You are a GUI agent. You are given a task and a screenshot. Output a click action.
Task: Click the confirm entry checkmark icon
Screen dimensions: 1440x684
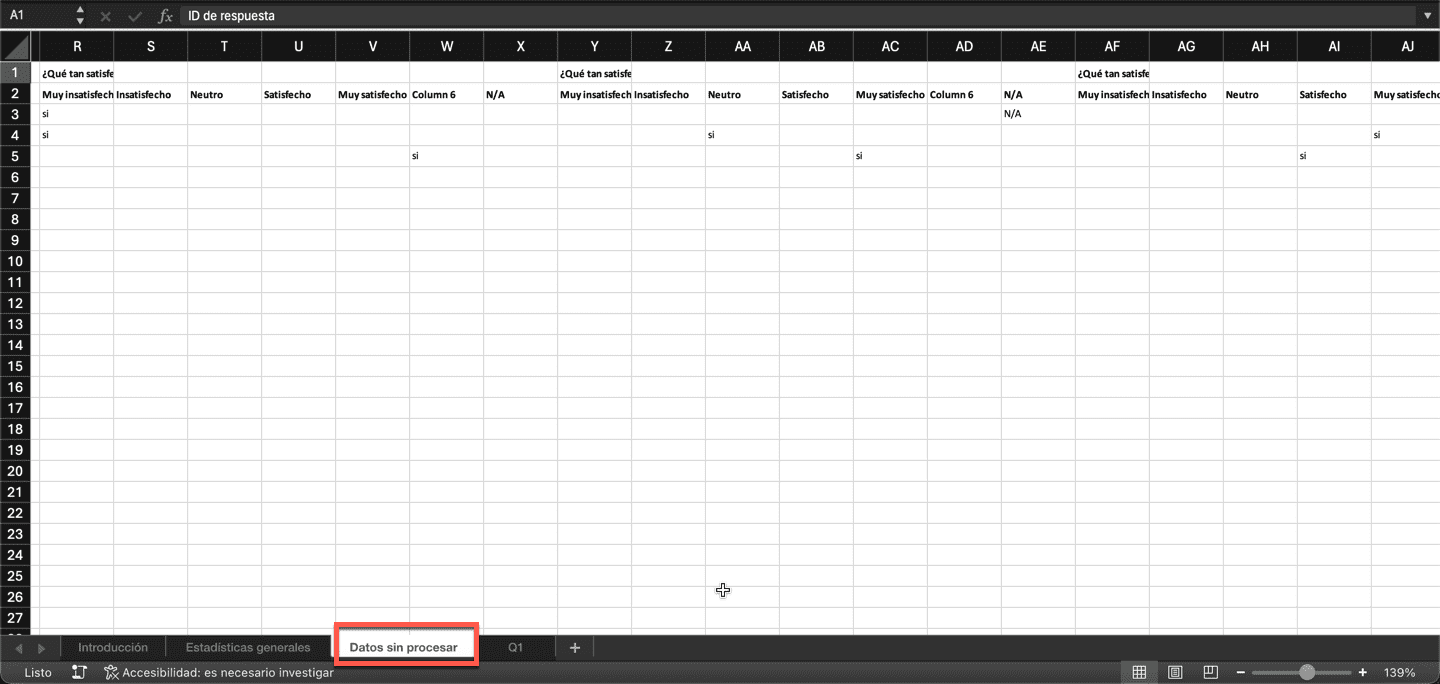(135, 16)
